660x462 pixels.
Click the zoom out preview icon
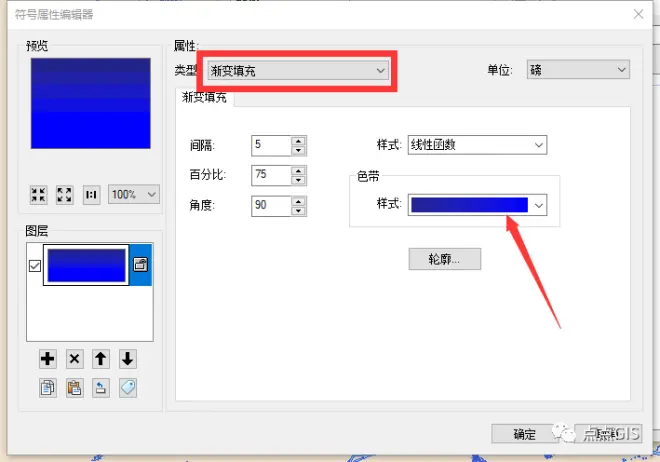pos(39,195)
